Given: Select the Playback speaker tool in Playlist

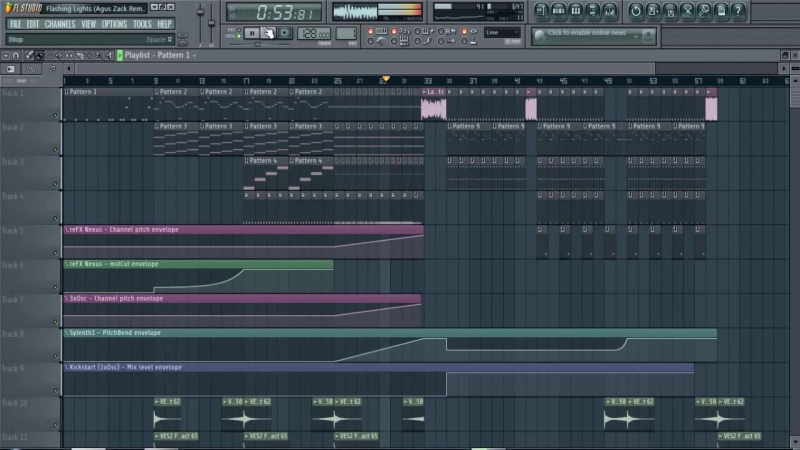Looking at the screenshot, I should tap(109, 55).
